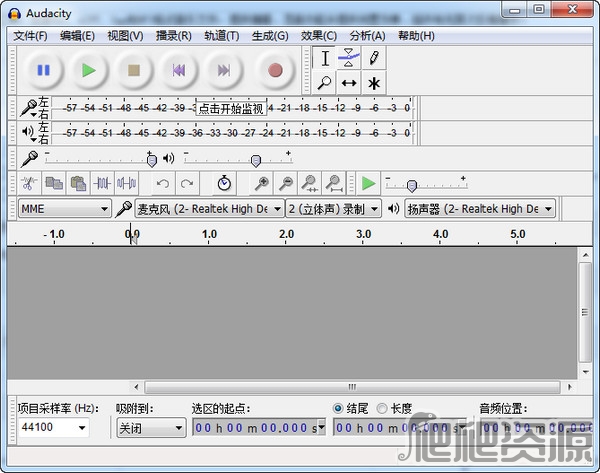This screenshot has height=473, width=600.
Task: Select the Selection (I-beam) tool
Action: click(324, 59)
